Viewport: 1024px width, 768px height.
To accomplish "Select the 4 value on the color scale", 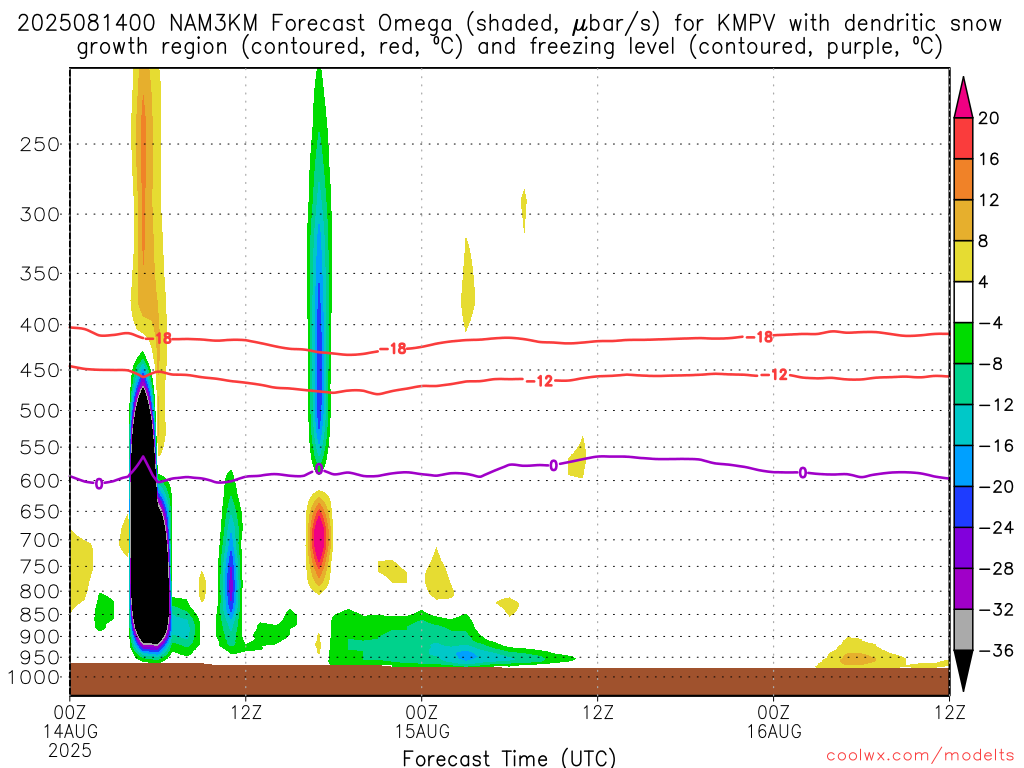I will coord(983,282).
